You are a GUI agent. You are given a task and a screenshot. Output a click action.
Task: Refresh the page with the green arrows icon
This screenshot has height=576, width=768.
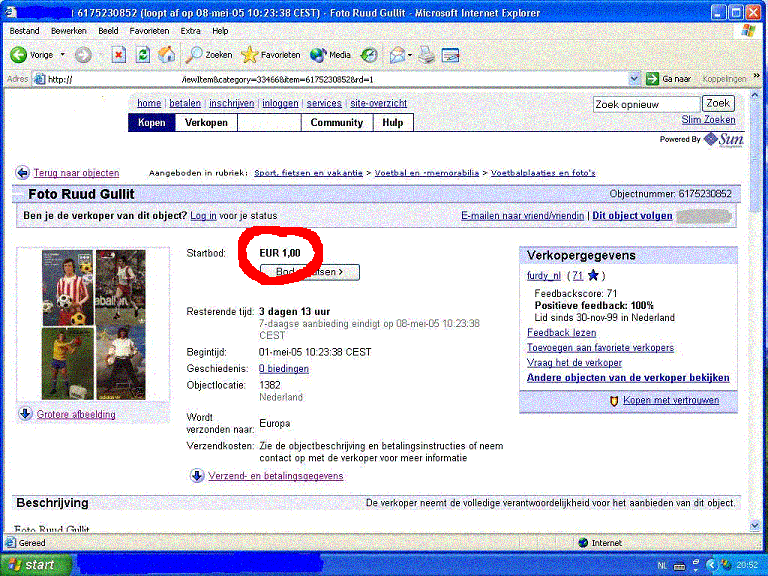[x=143, y=55]
